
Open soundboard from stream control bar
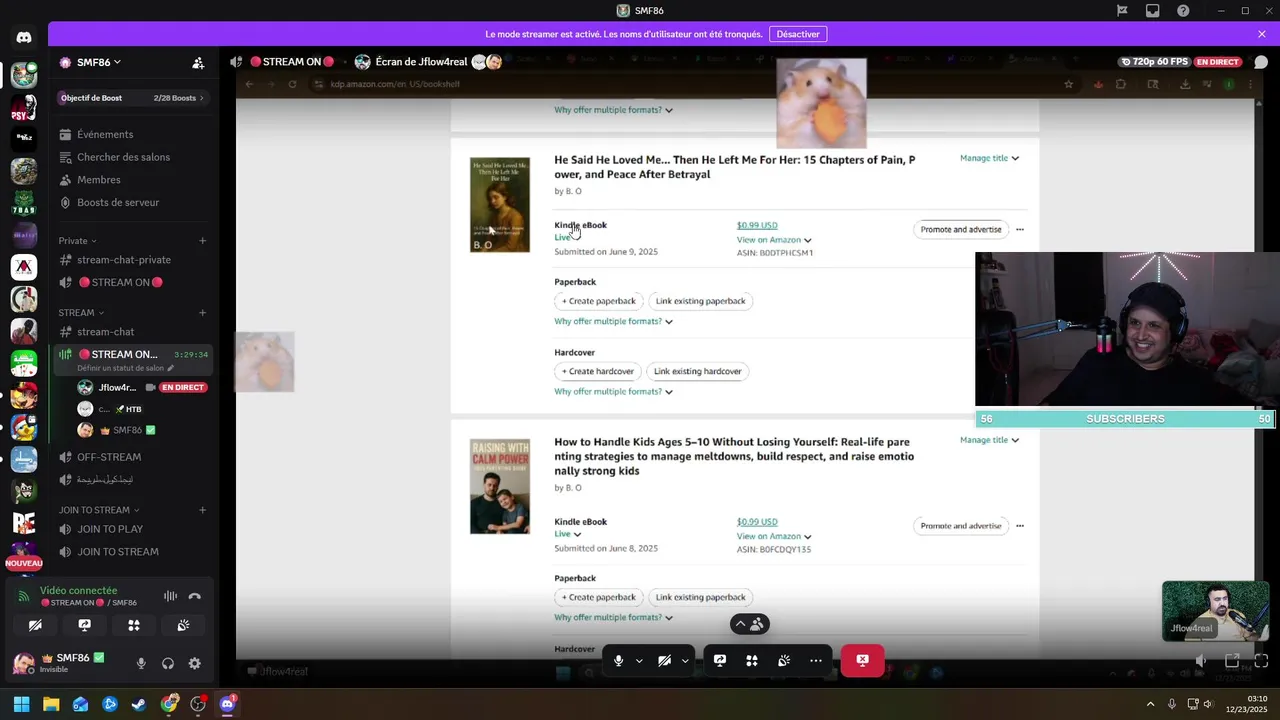(x=784, y=661)
